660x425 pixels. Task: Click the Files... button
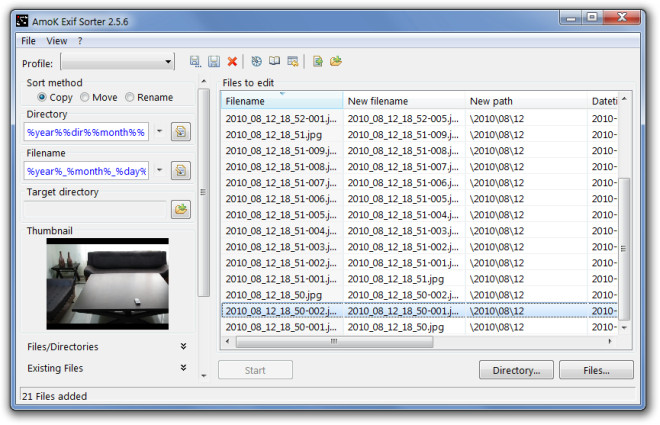pyautogui.click(x=596, y=370)
